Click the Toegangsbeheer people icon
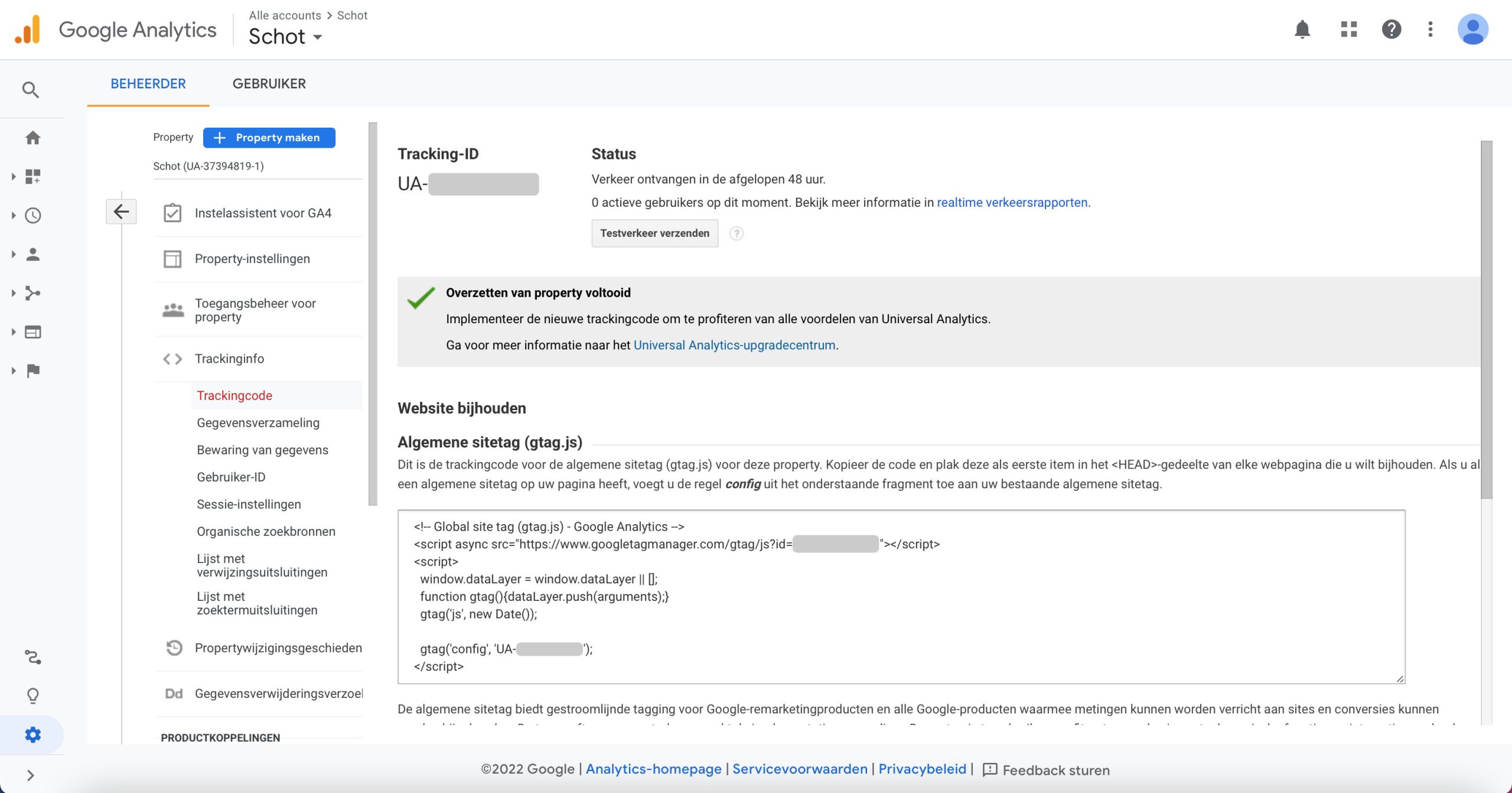The height and width of the screenshot is (793, 1512). [173, 310]
